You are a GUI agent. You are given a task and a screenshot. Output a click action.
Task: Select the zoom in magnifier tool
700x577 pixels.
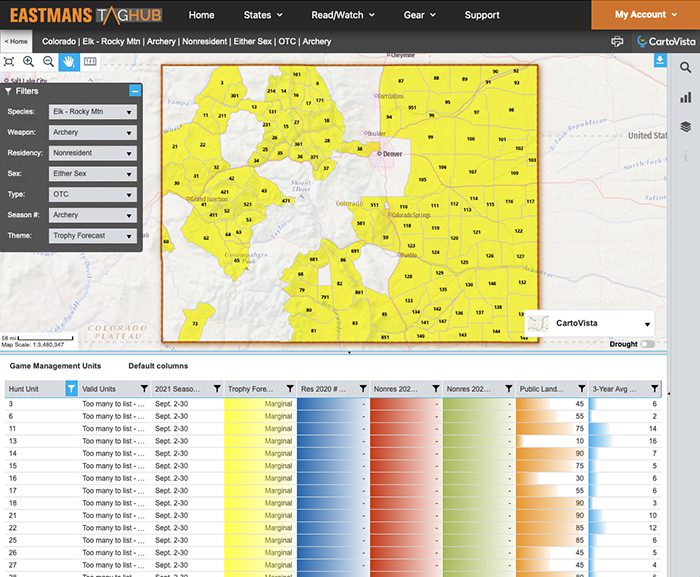[x=29, y=62]
